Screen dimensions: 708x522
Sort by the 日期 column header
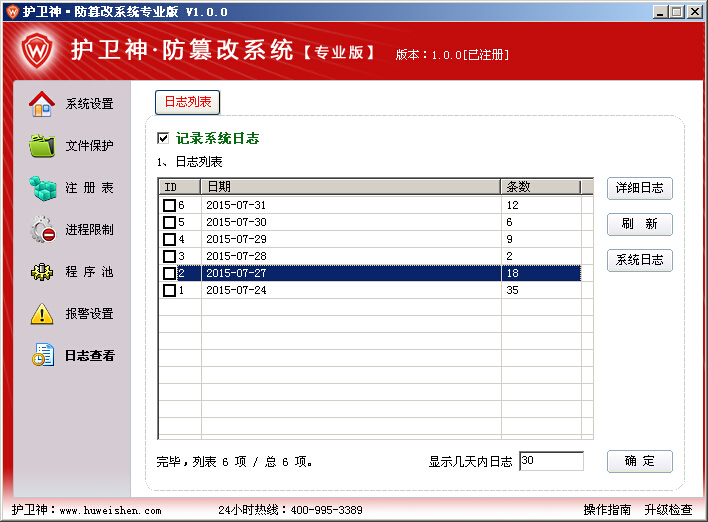350,186
